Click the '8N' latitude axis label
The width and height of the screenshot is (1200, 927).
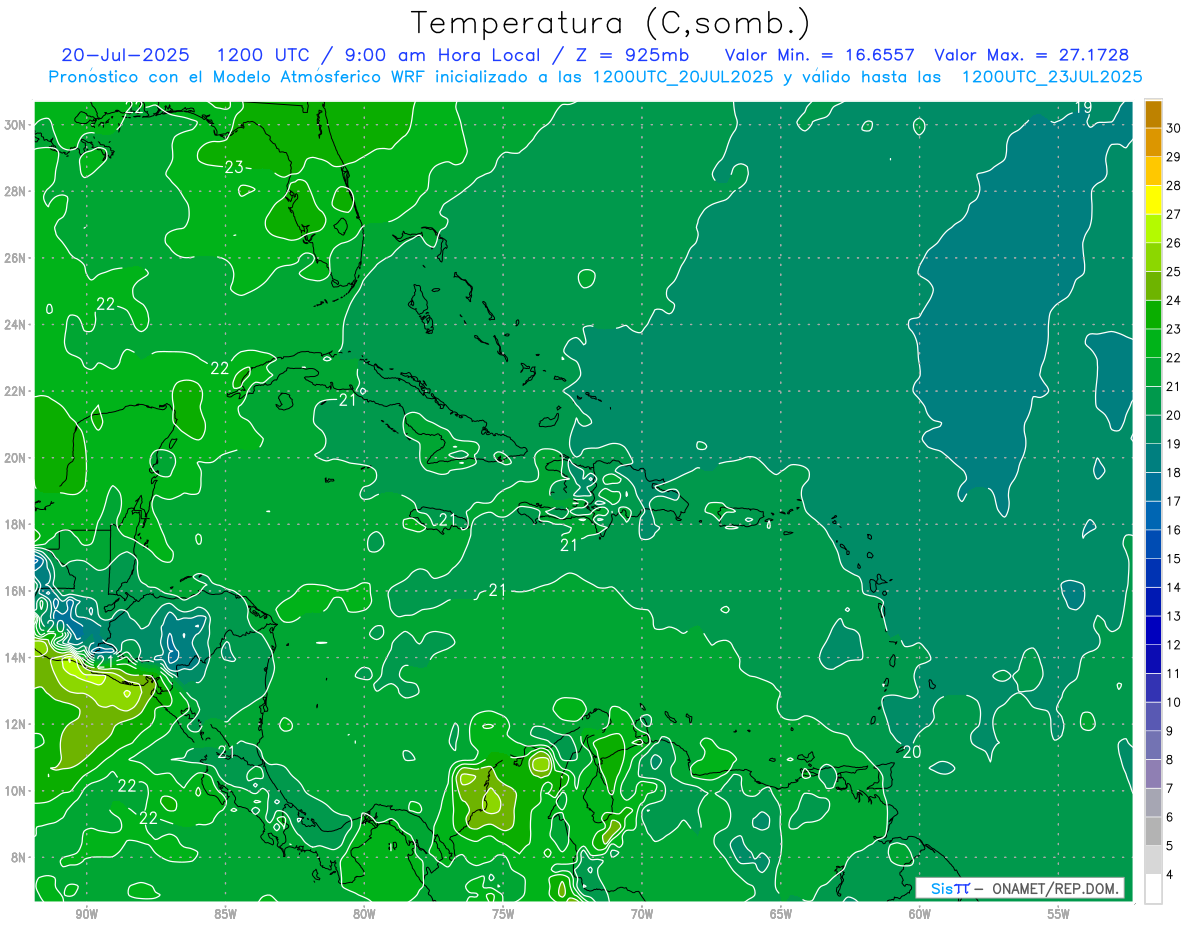click(x=20, y=857)
